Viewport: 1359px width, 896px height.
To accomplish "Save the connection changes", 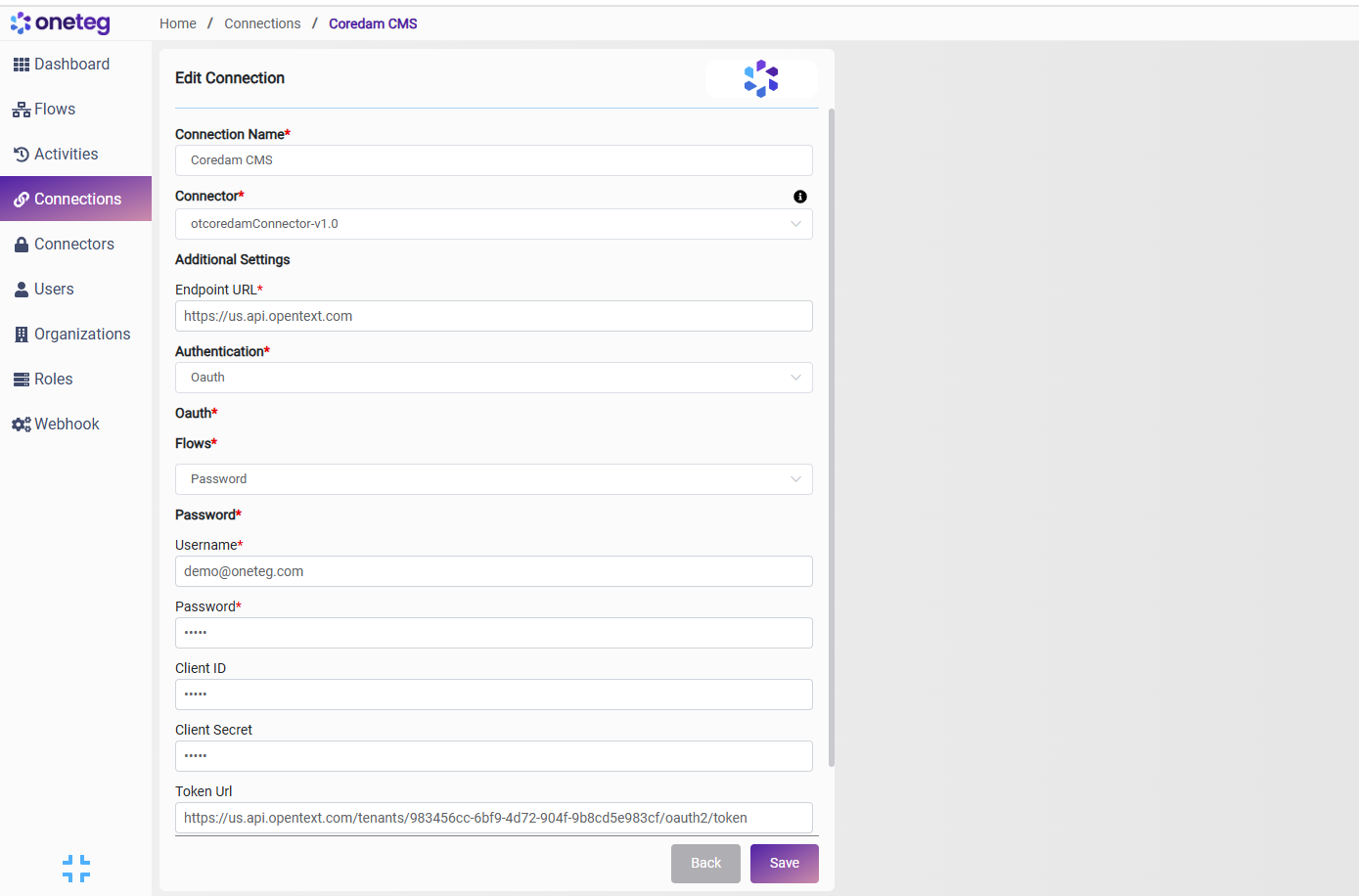I will (784, 863).
